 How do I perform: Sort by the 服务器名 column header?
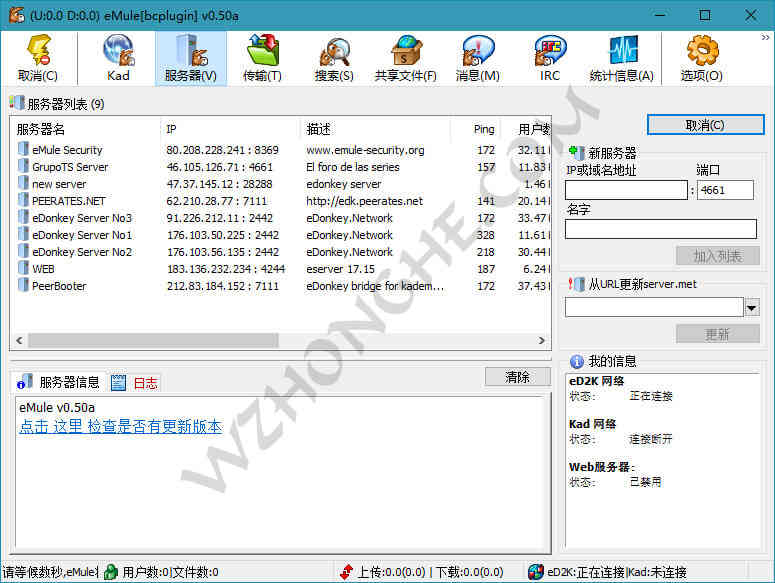86,129
